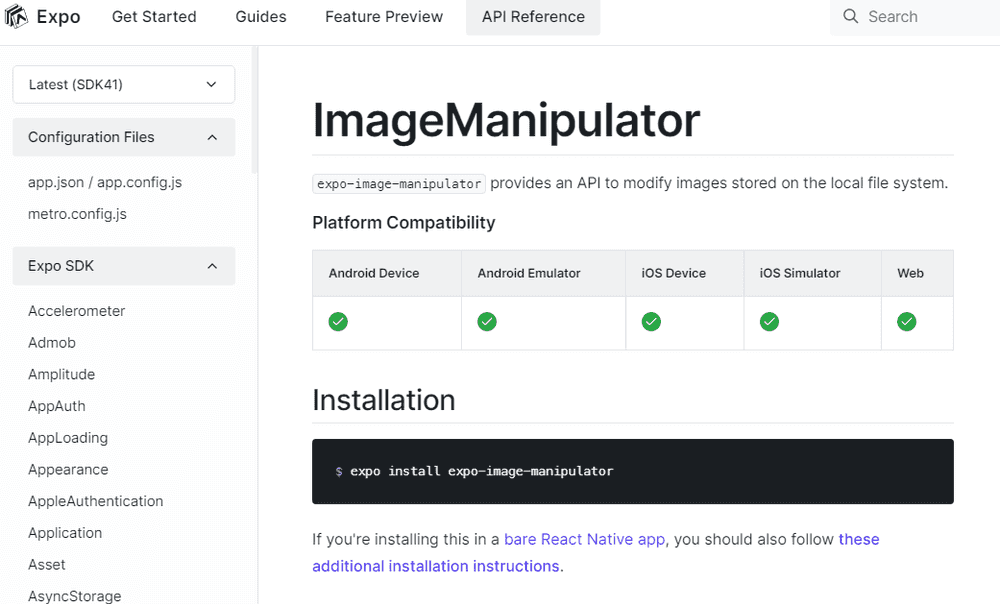Go to AppAuth docs
Screen dimensions: 1000x604
(57, 406)
